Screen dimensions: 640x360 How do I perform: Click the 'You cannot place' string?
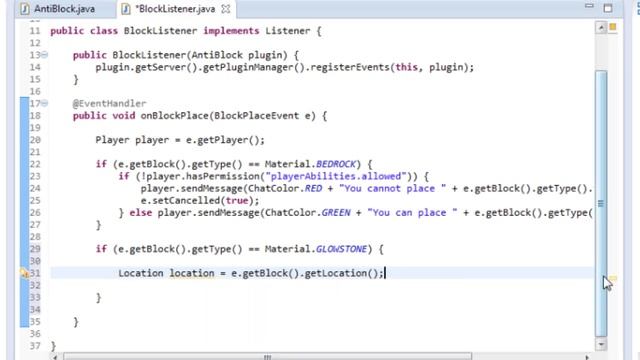click(392, 189)
